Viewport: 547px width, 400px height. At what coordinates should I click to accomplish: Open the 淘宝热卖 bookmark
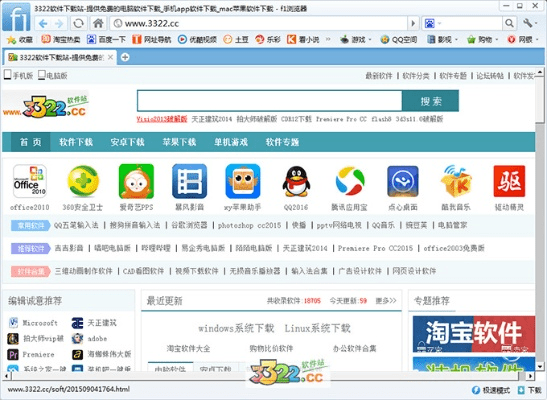tap(60, 39)
